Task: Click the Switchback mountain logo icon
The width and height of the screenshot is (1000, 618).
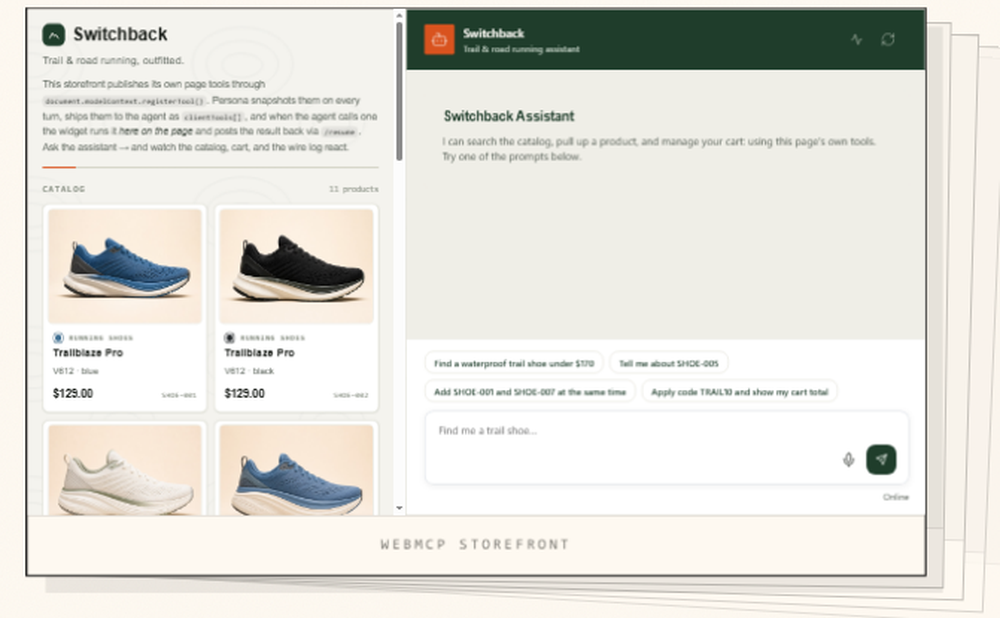Action: pos(54,34)
